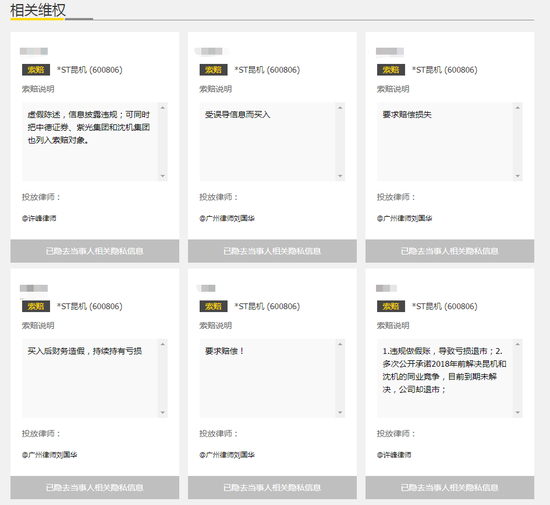
Task: Click scroll-up arrow in the 买入后财务造假 box
Action: [162, 344]
